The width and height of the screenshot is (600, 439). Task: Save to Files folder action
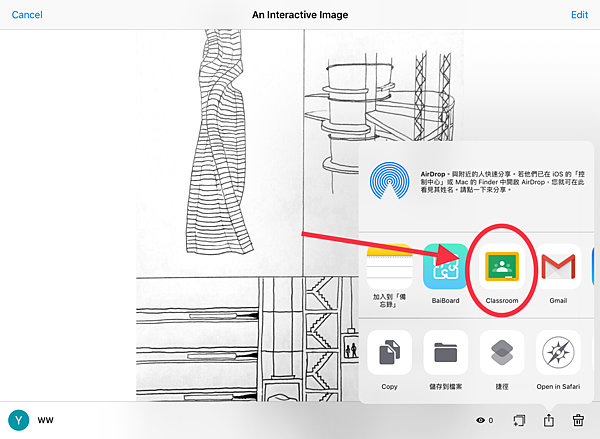(446, 353)
